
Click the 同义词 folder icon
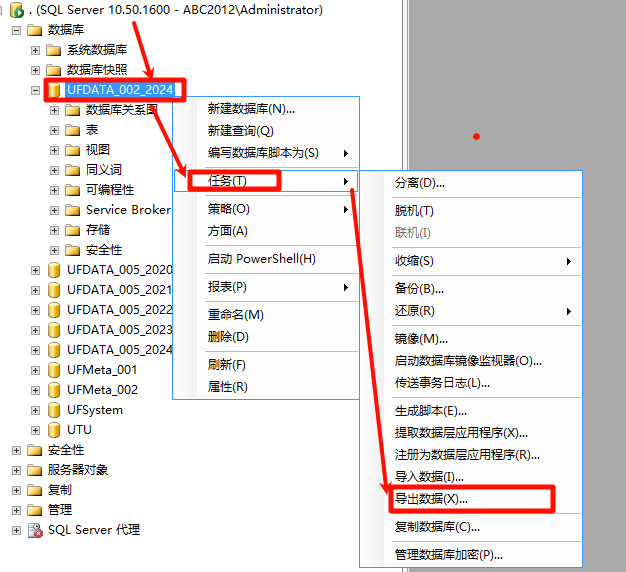[x=73, y=170]
